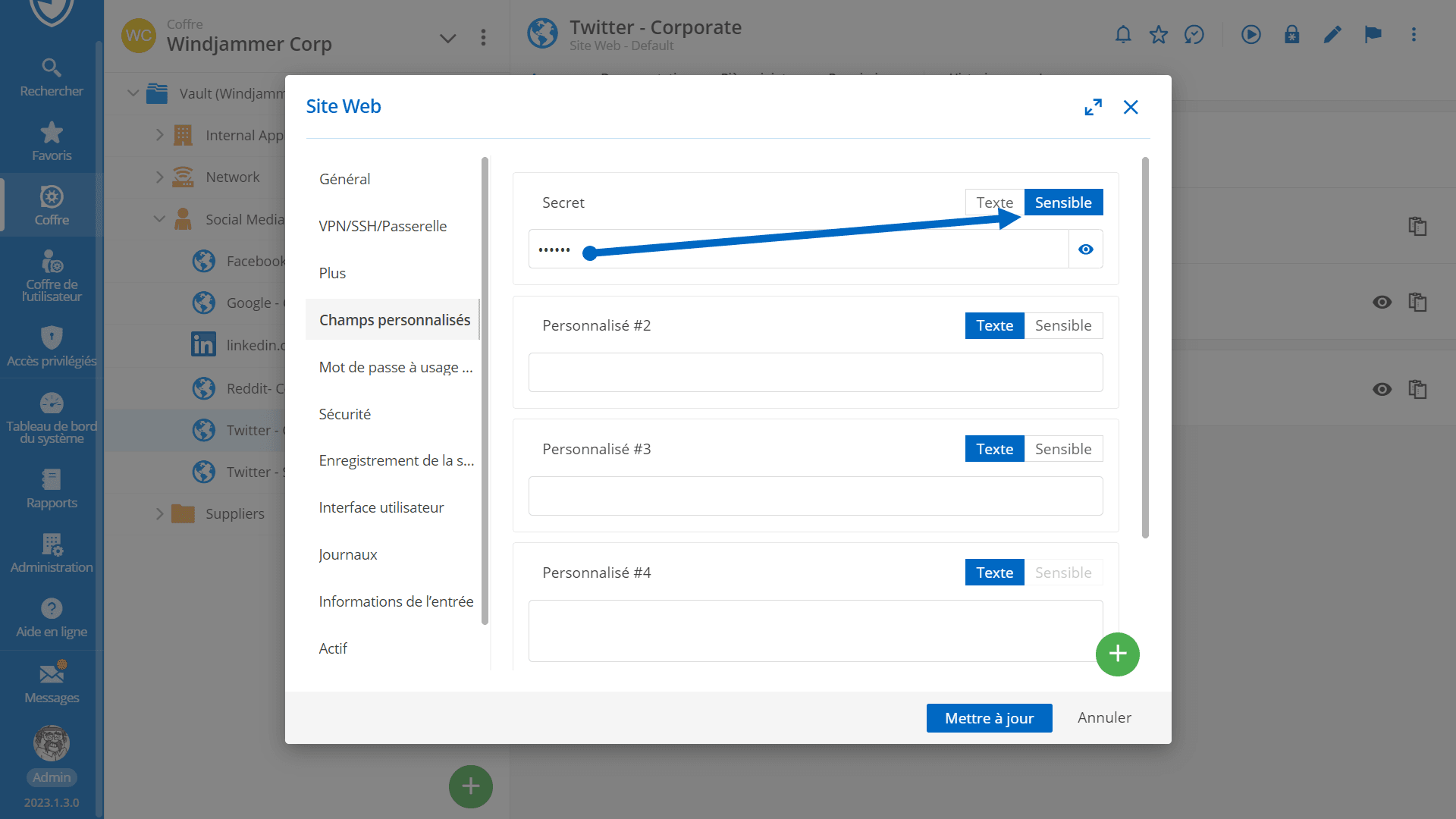Image resolution: width=1456 pixels, height=819 pixels.
Task: Set Personnalisé #2 to Sensible
Action: click(x=1062, y=325)
